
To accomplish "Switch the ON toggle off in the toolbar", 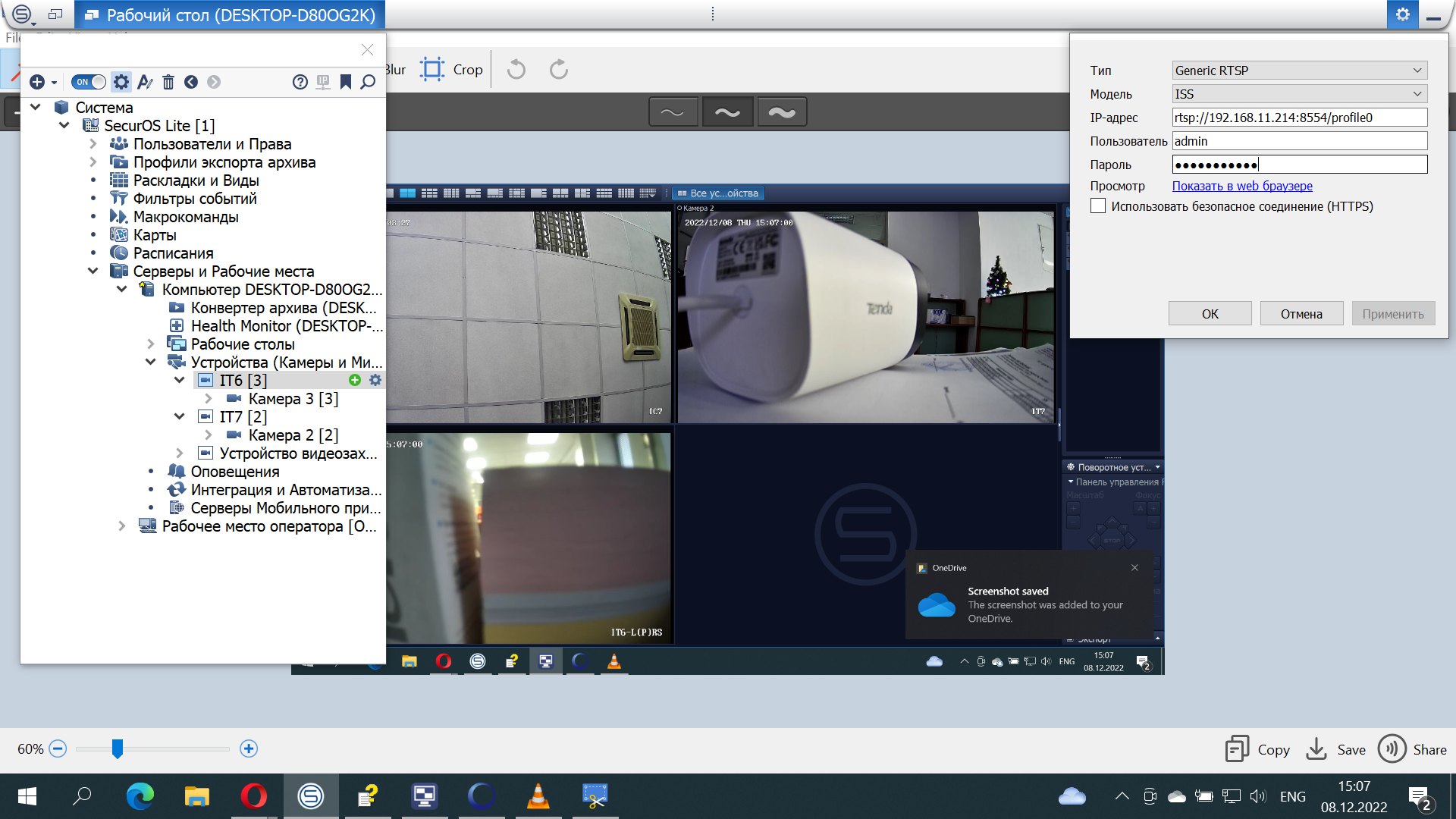I will coord(88,82).
